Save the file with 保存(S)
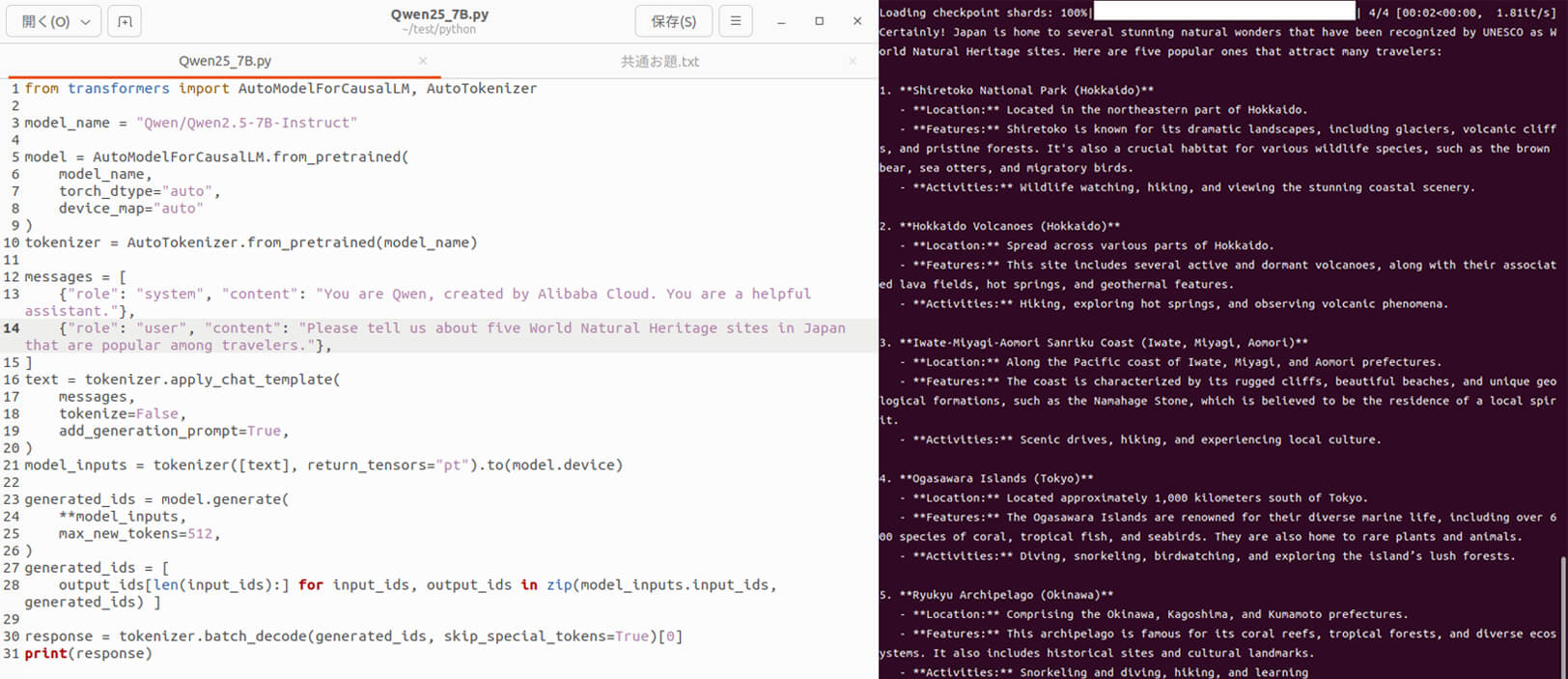This screenshot has height=679, width=1568. [673, 21]
